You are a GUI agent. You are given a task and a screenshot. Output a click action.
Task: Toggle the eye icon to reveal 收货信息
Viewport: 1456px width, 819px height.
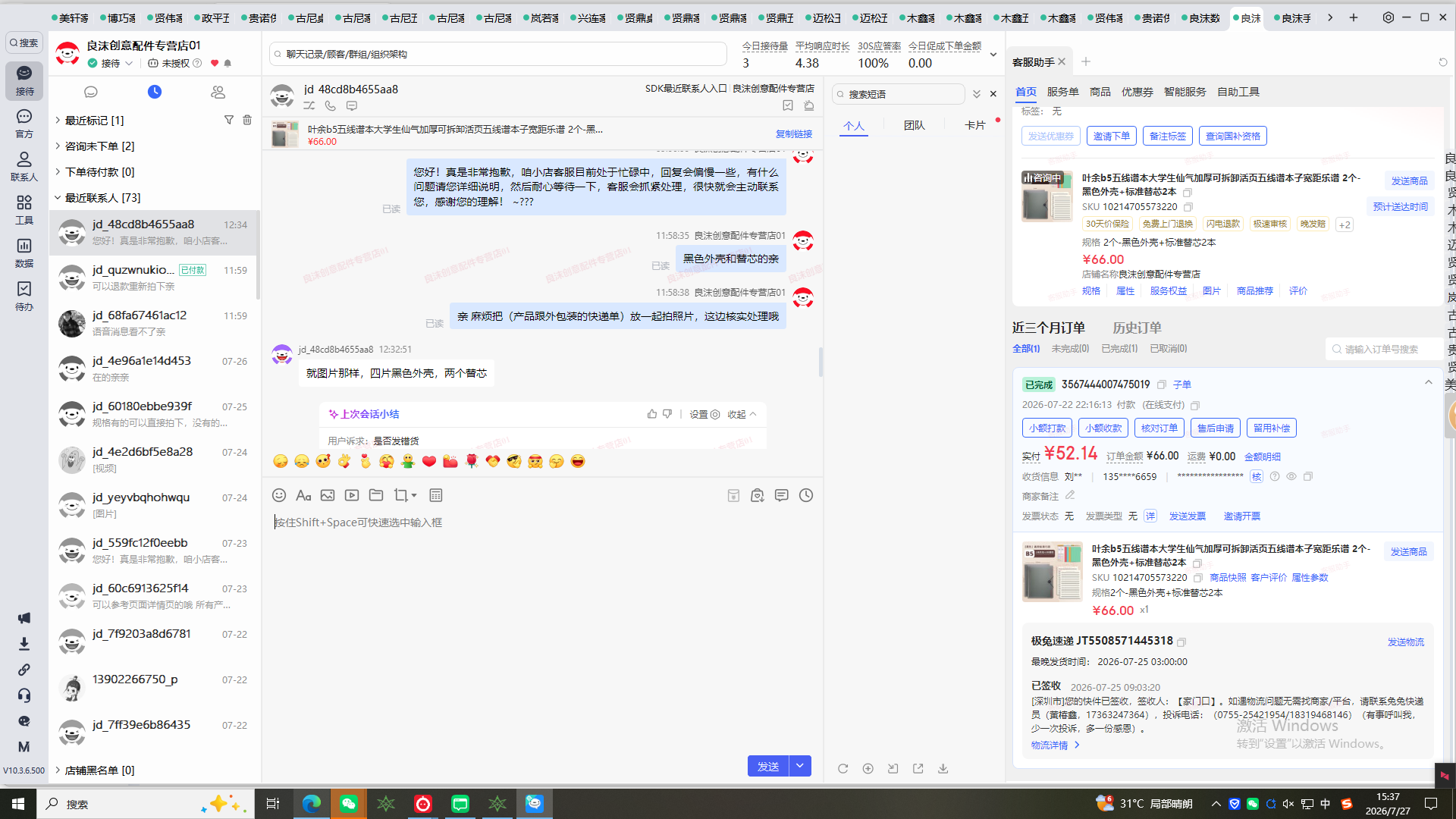click(x=1291, y=476)
